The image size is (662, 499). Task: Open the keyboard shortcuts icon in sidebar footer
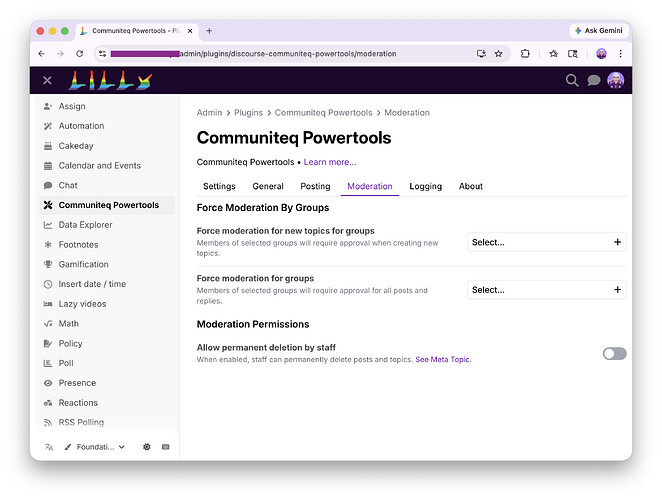pyautogui.click(x=166, y=447)
